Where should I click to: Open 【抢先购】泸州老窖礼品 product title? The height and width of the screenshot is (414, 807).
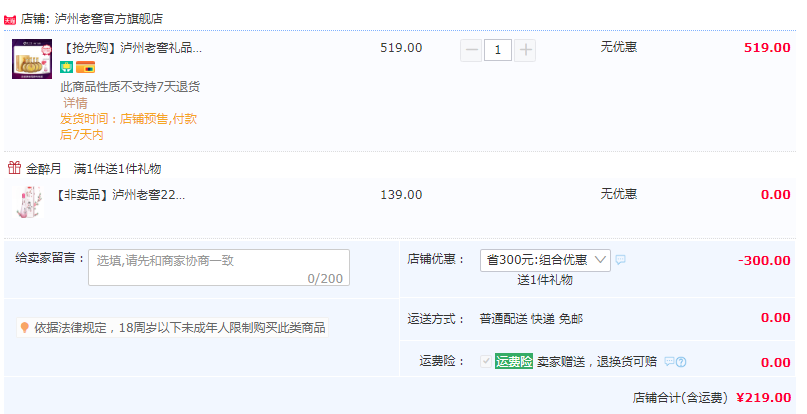pyautogui.click(x=131, y=48)
